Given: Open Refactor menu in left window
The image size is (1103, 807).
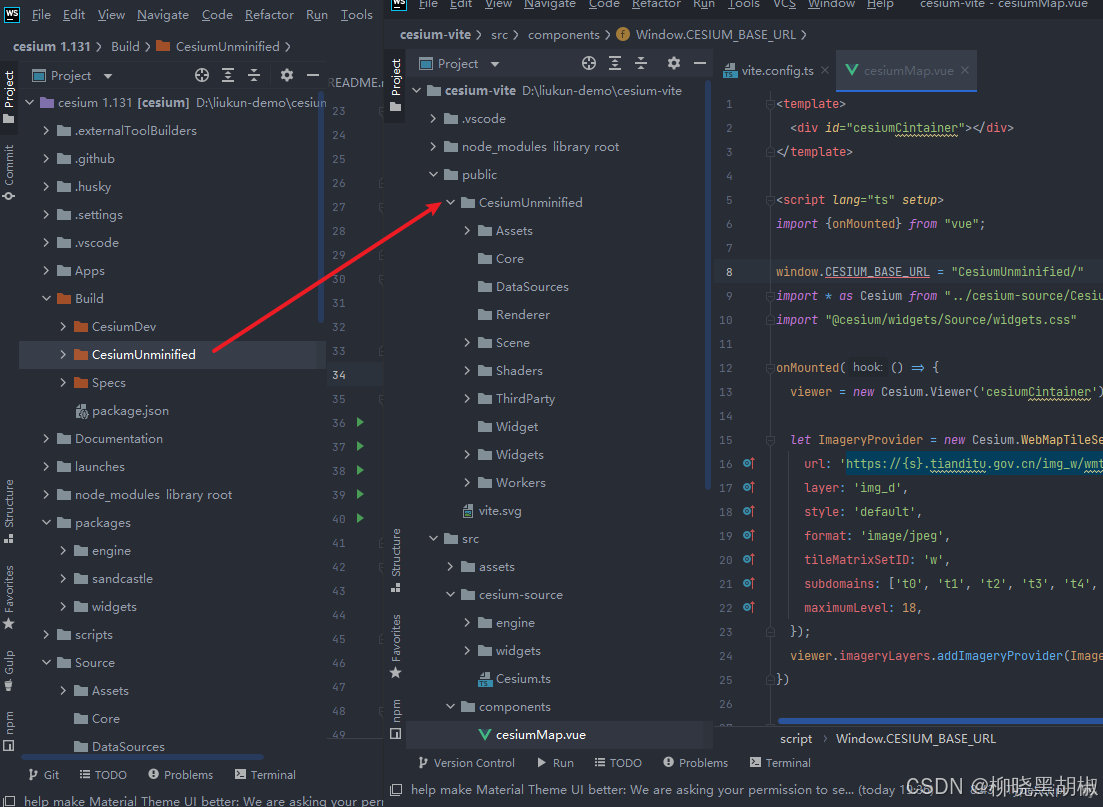Looking at the screenshot, I should coord(269,15).
